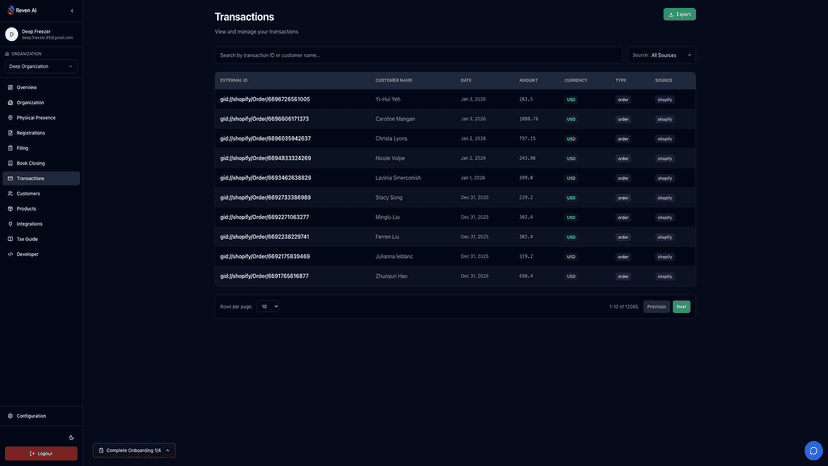Toggle dark mode with the moon icon
Screen dimensions: 828x466
pos(71,437)
